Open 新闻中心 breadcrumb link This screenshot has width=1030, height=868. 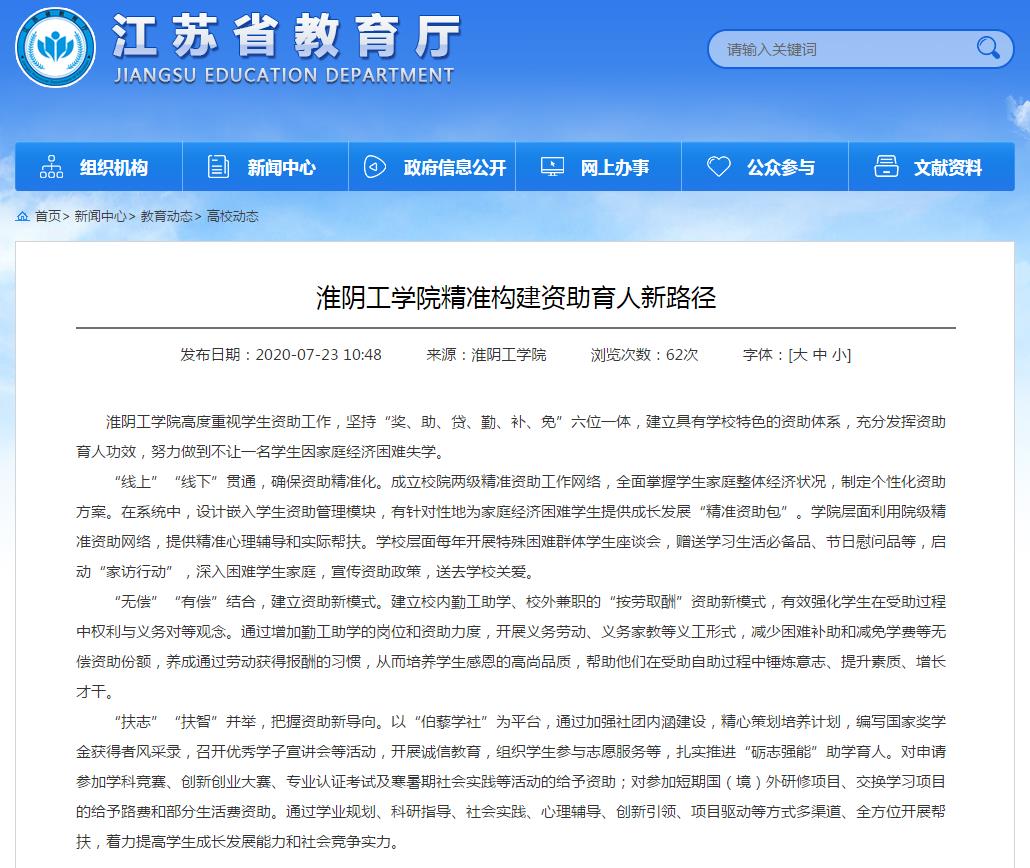[x=100, y=216]
